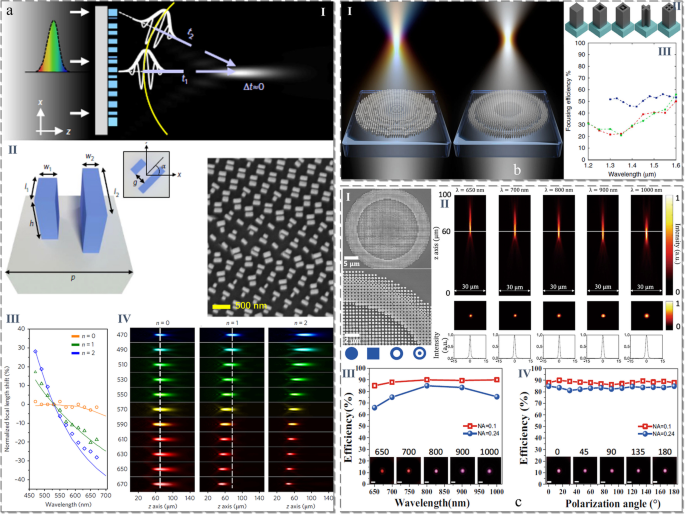Click the orange n = 0 legend entry

coord(83,336)
